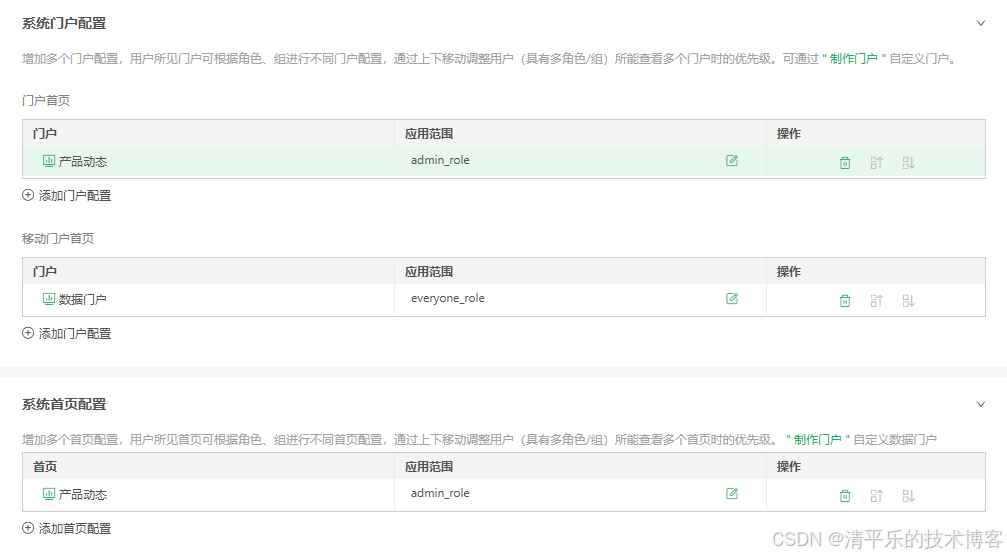Move up 产品动态 in 系统首页配置

(877, 496)
